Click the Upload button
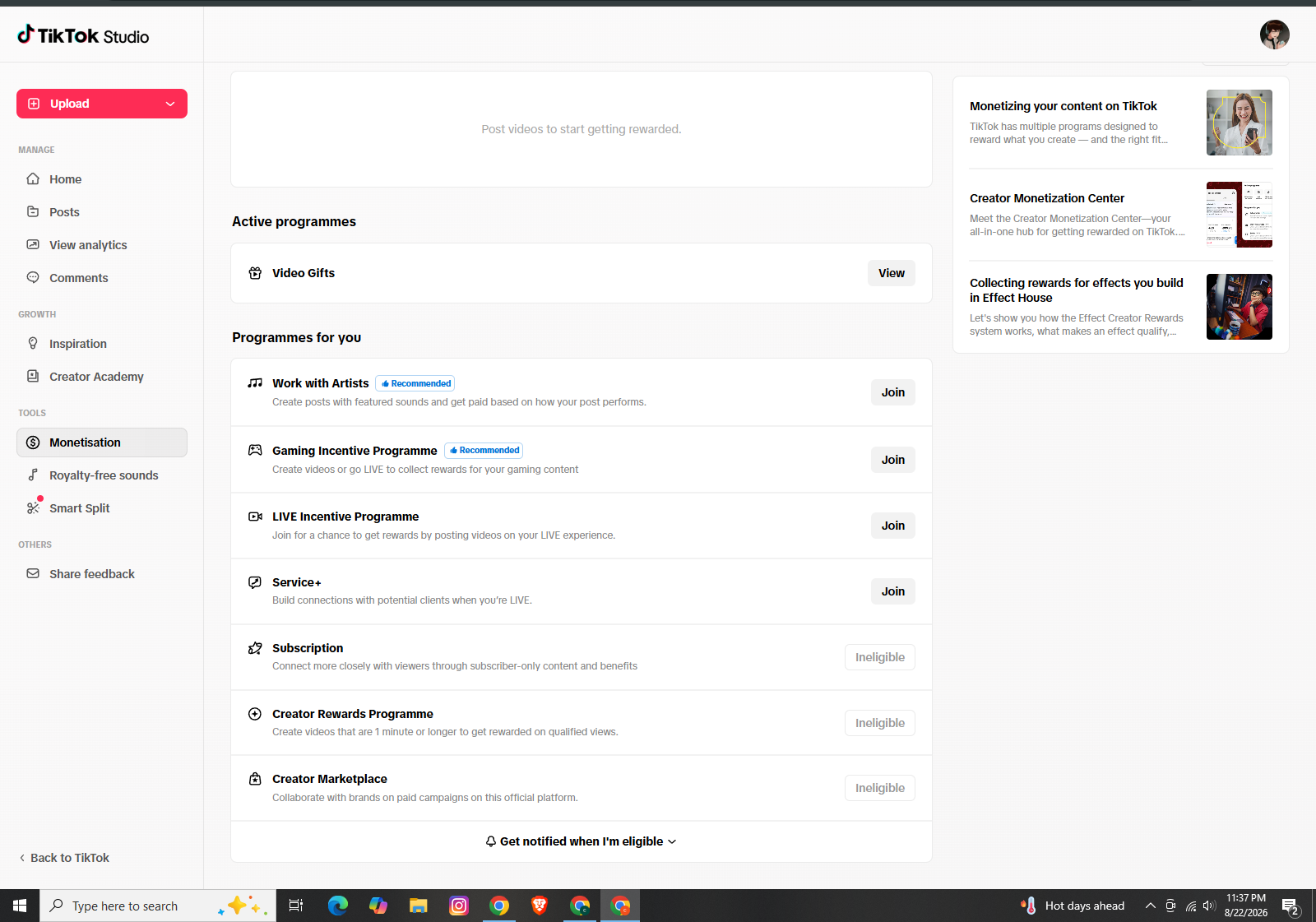Screen dimensions: 1316x922 pyautogui.click(x=102, y=104)
